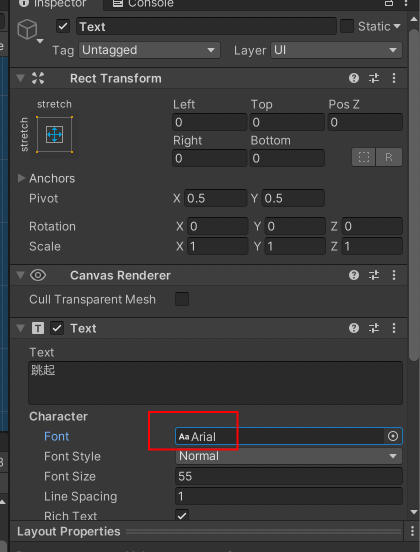The width and height of the screenshot is (420, 552).
Task: Open the Font Style Normal dropdown
Action: [289, 456]
